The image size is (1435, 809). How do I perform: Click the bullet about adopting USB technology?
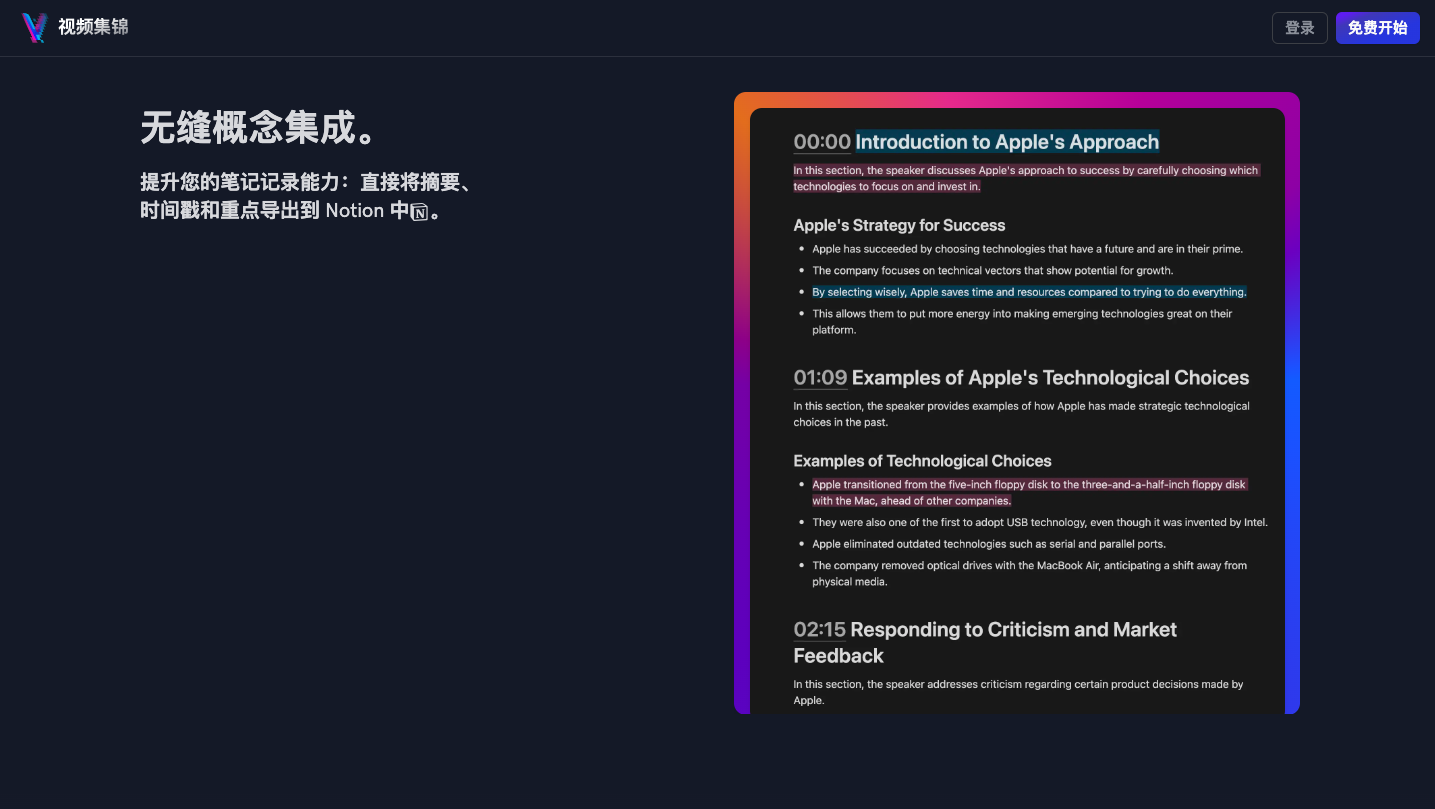point(1039,522)
